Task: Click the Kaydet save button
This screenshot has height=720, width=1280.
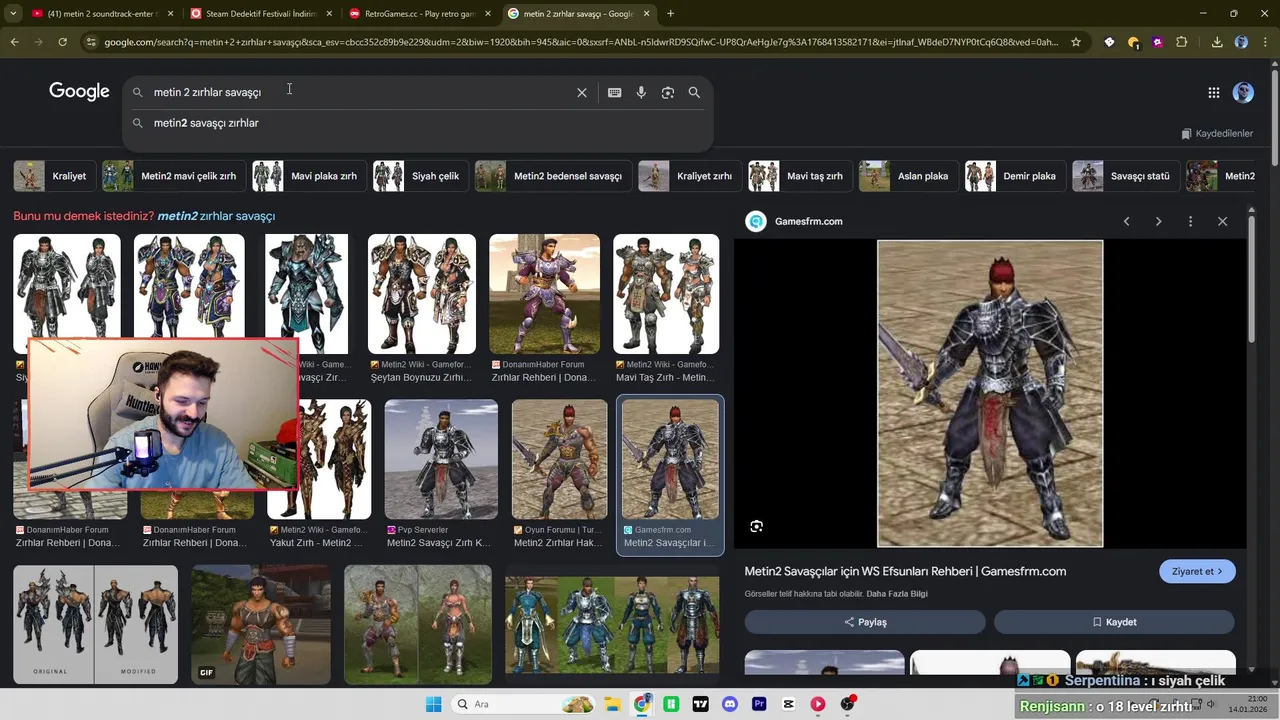Action: point(1114,622)
